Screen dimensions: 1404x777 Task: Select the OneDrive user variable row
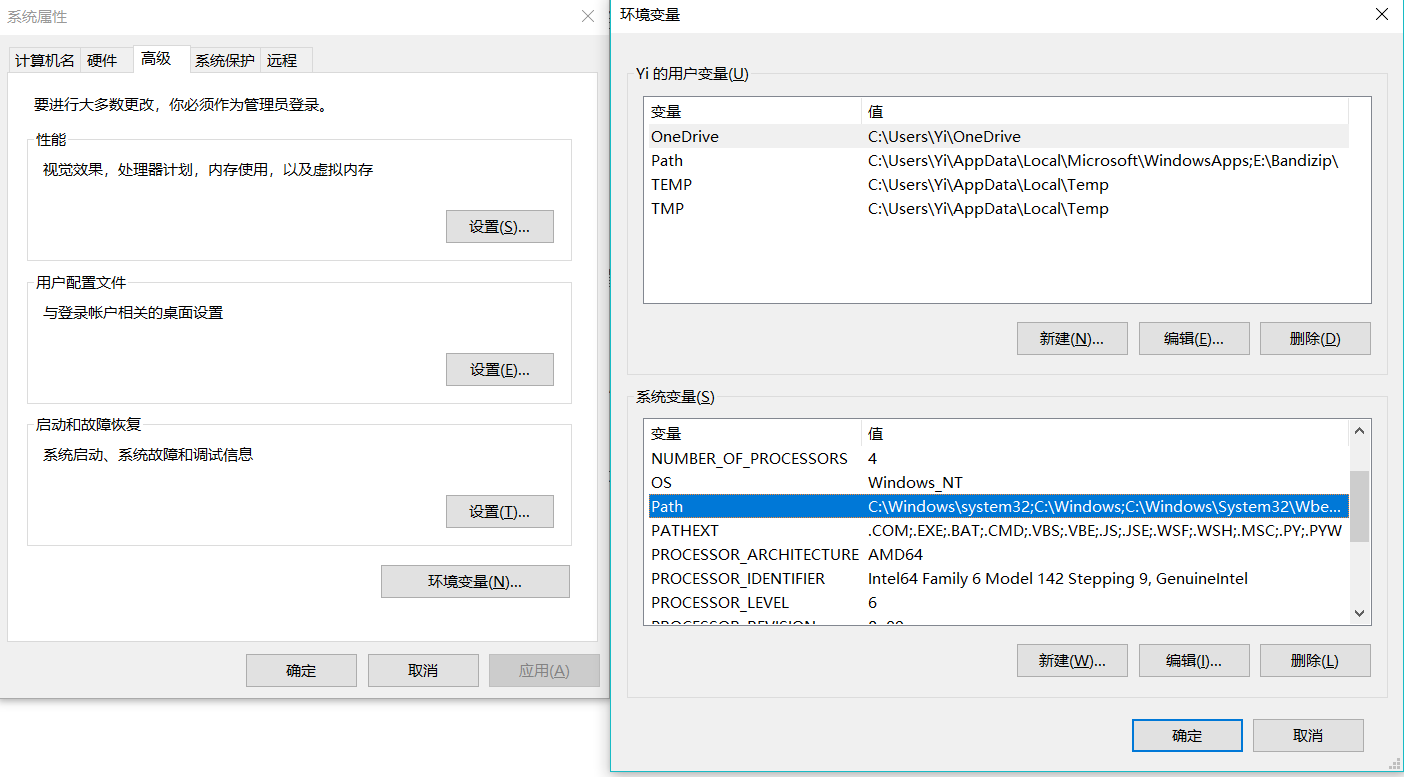click(998, 137)
